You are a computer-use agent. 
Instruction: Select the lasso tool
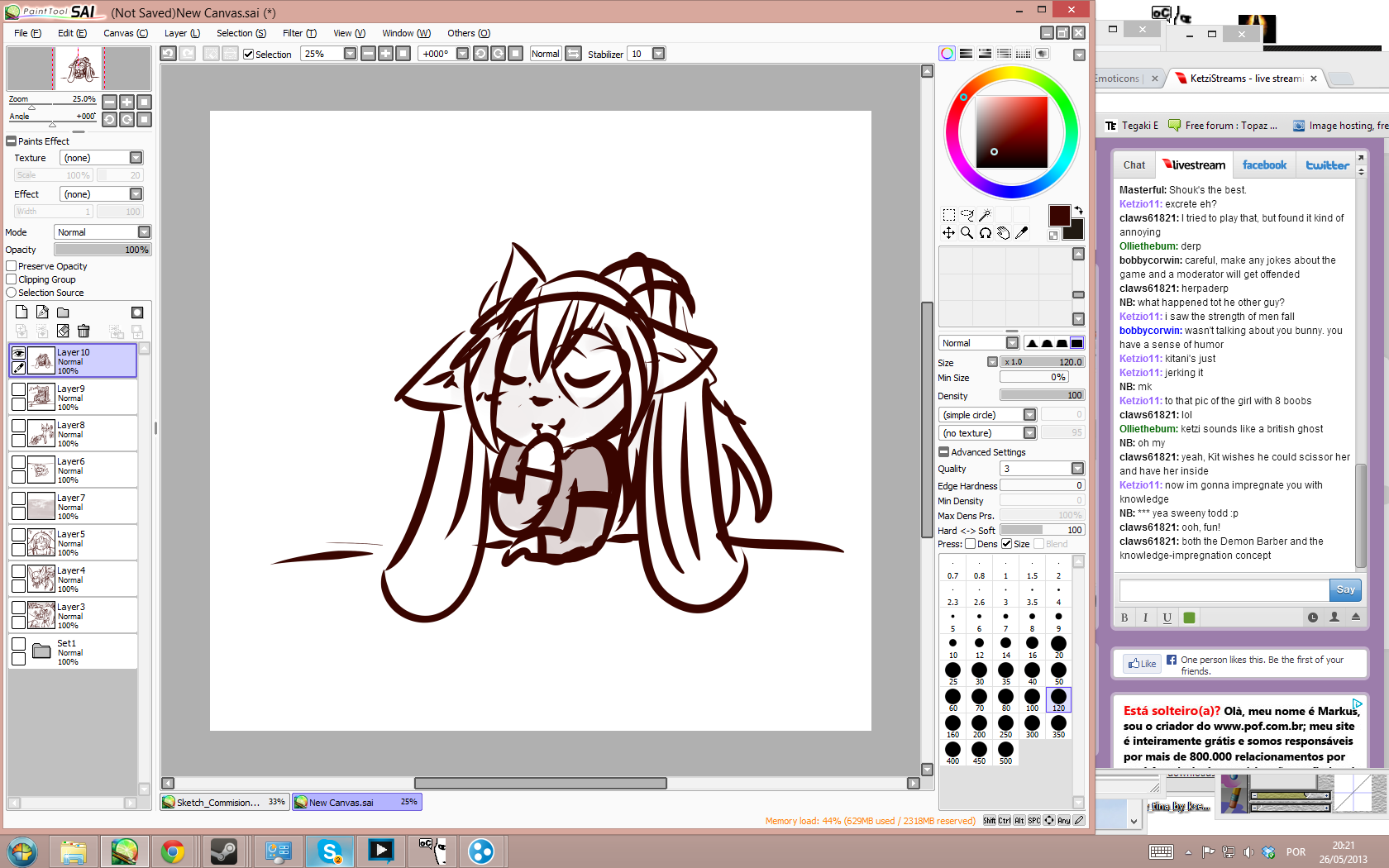967,215
